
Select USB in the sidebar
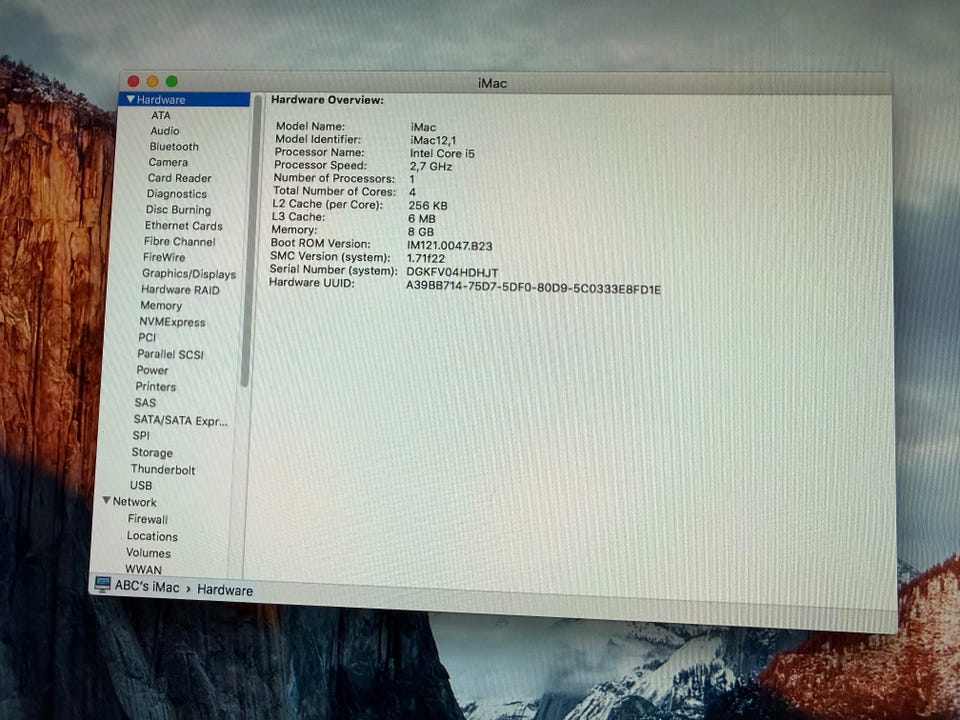[x=141, y=486]
